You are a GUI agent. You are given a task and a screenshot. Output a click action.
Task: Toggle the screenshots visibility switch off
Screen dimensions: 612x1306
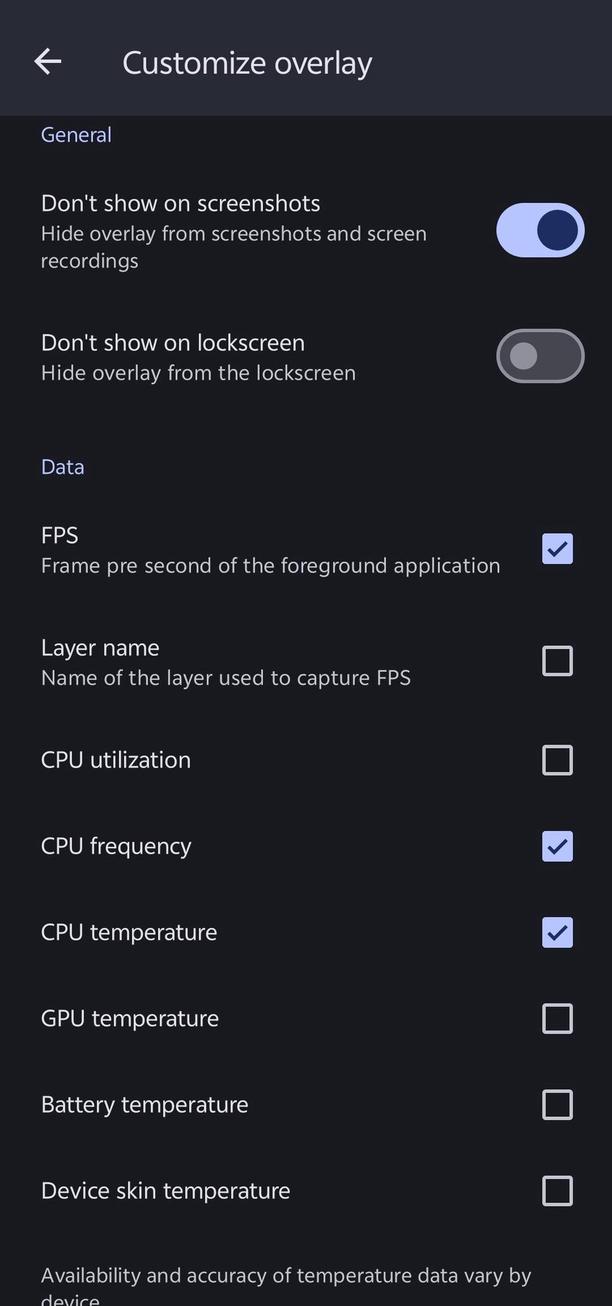tap(540, 230)
